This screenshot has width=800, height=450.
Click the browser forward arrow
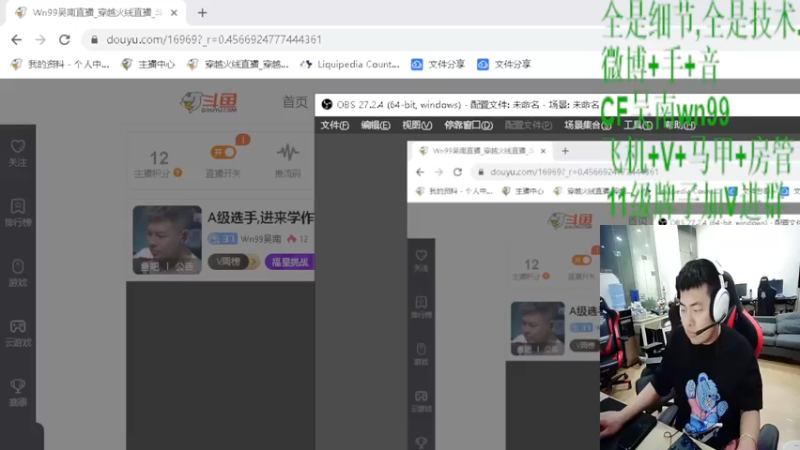pyautogui.click(x=40, y=39)
